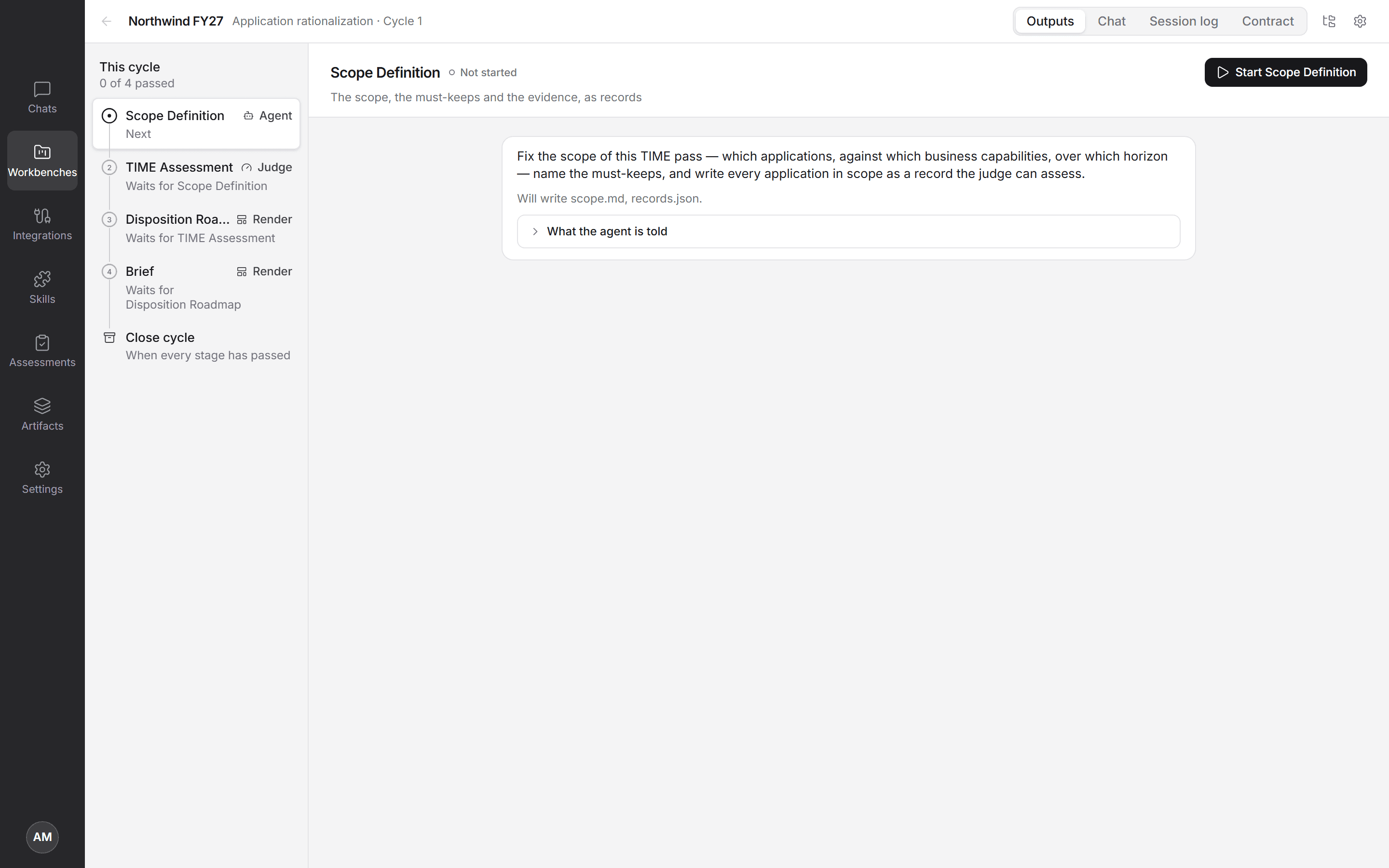The image size is (1389, 868).
Task: Click 'Will write scope.md, records.json.' text
Action: (609, 199)
